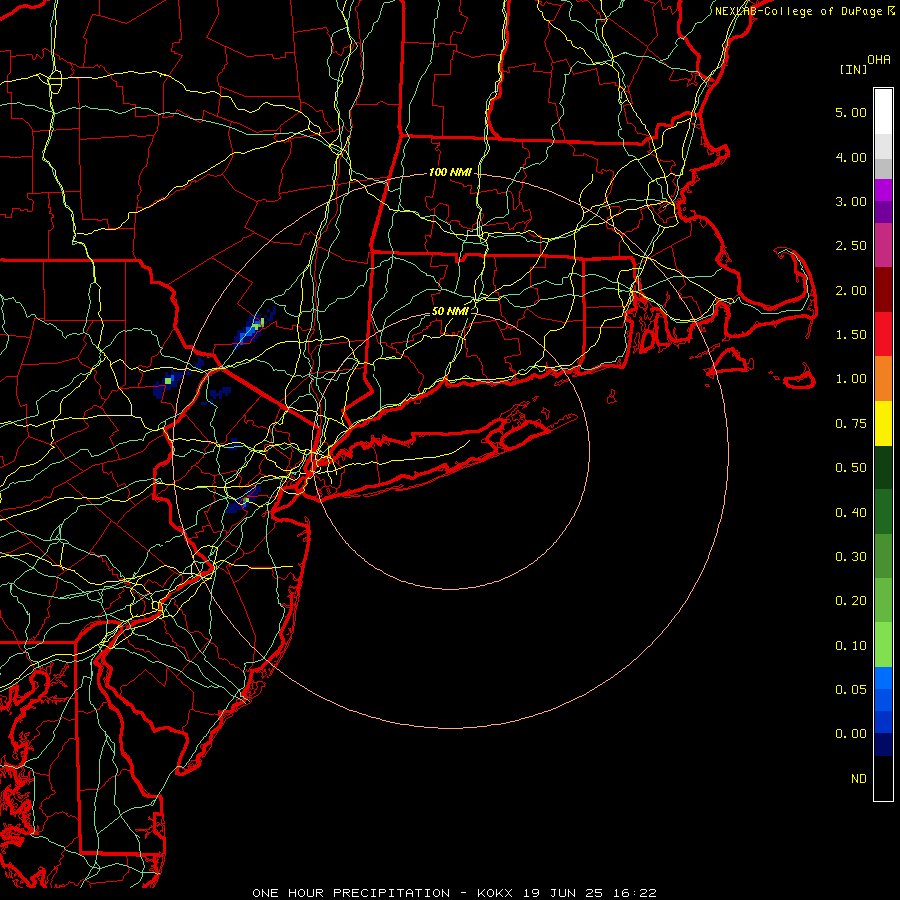Image resolution: width=900 pixels, height=900 pixels.
Task: Click the "OHA" product code label
Action: click(x=879, y=60)
